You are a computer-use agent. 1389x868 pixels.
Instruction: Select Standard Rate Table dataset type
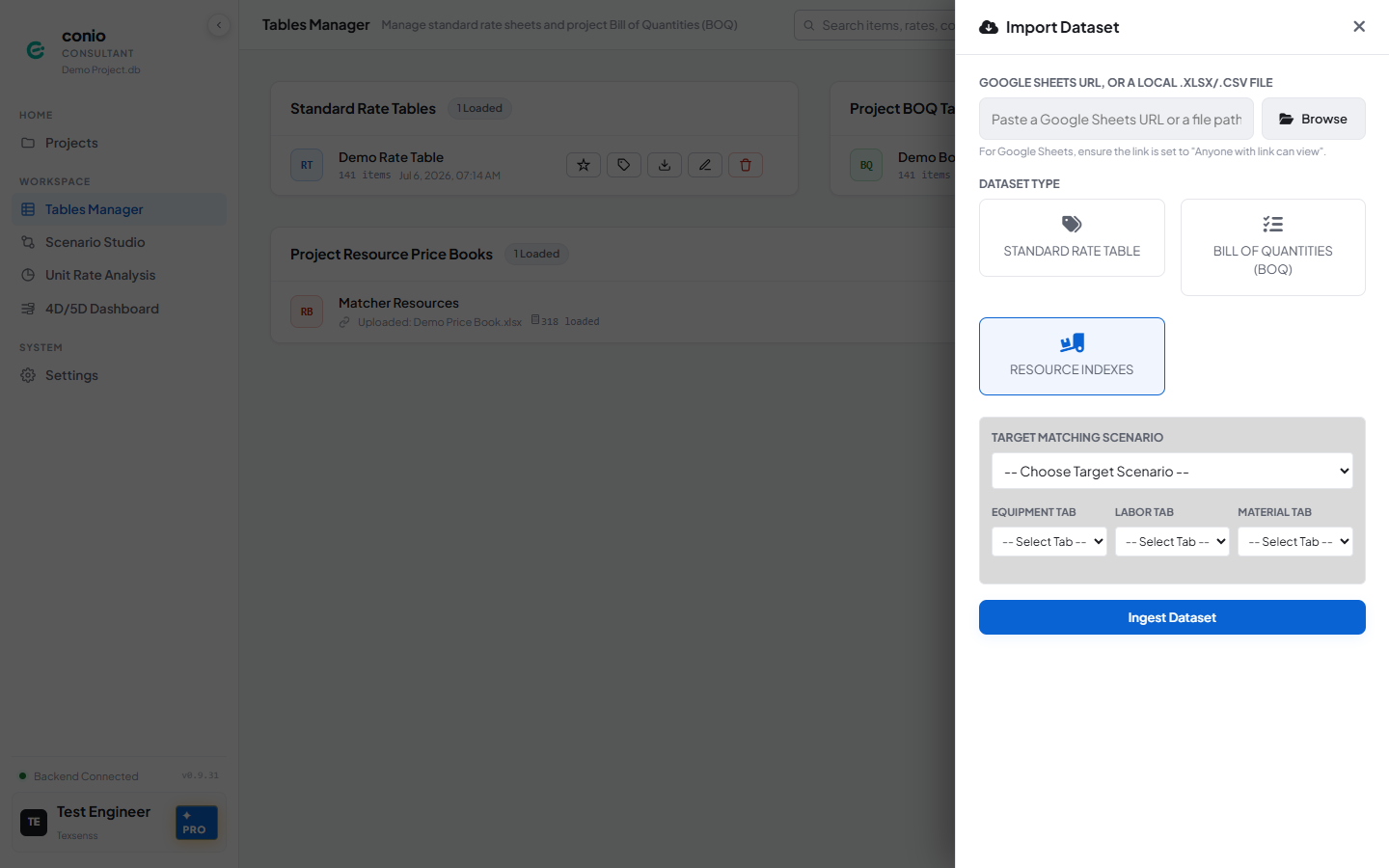tap(1072, 238)
